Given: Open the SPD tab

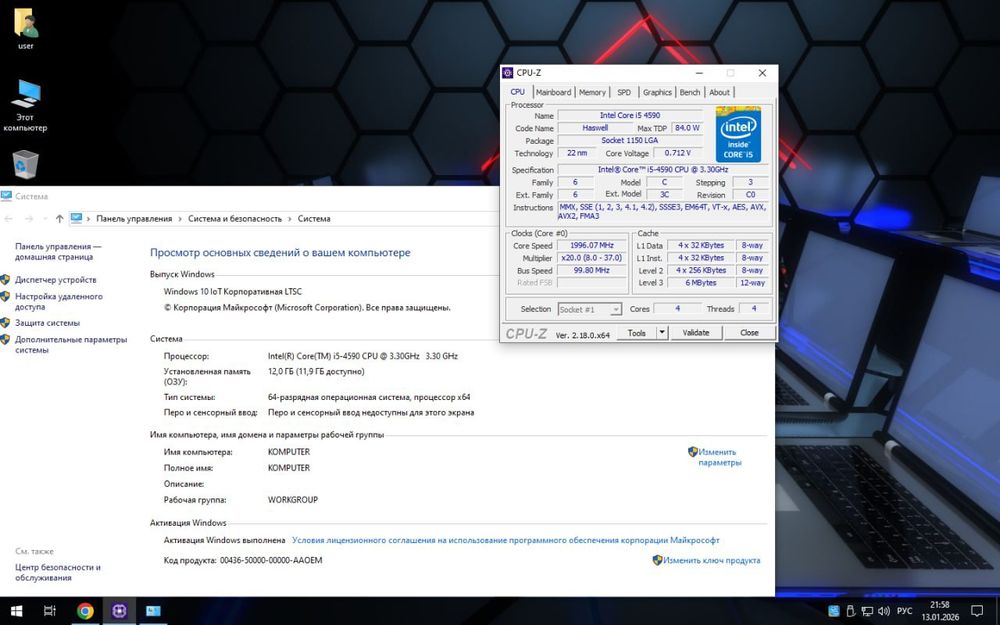Looking at the screenshot, I should click(624, 92).
